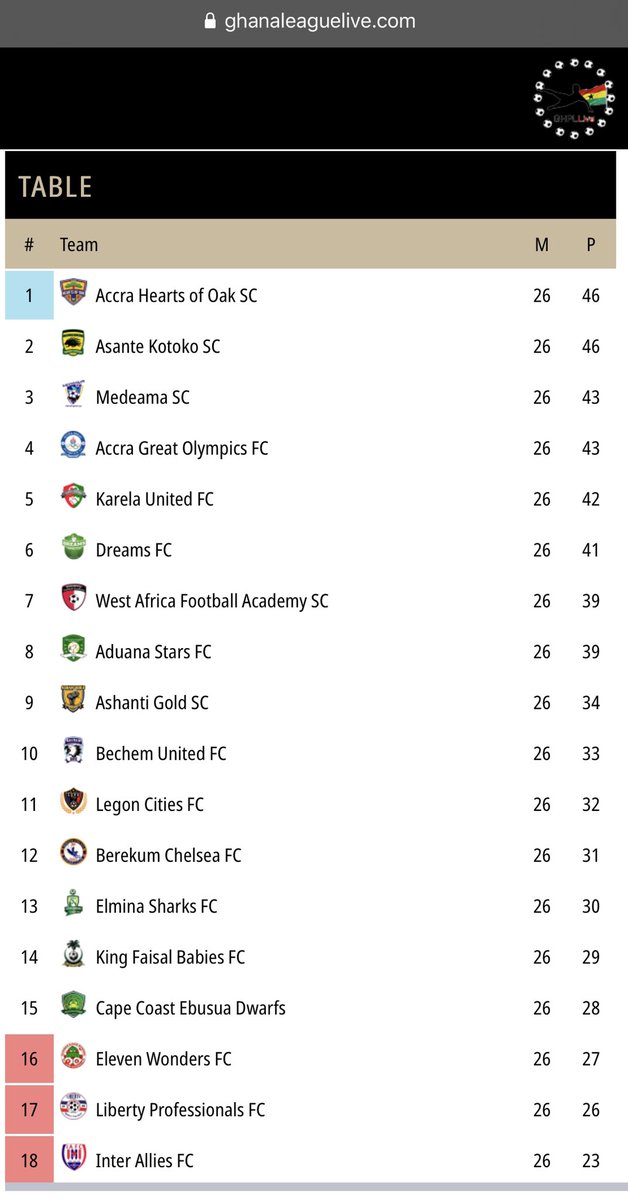Click the Legon Cities FC logo
628x1200 pixels.
pyautogui.click(x=73, y=803)
